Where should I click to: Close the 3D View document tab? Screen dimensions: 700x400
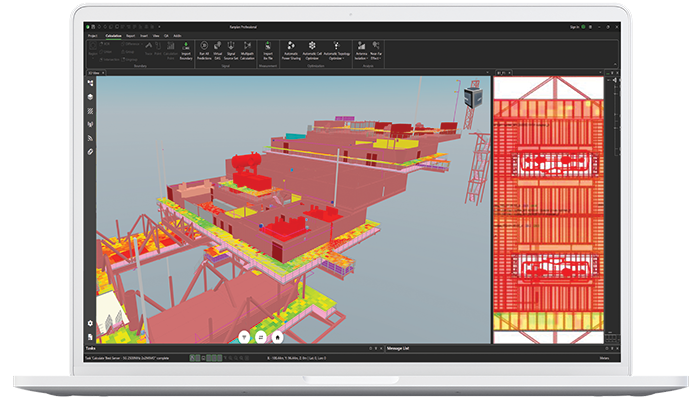point(103,72)
